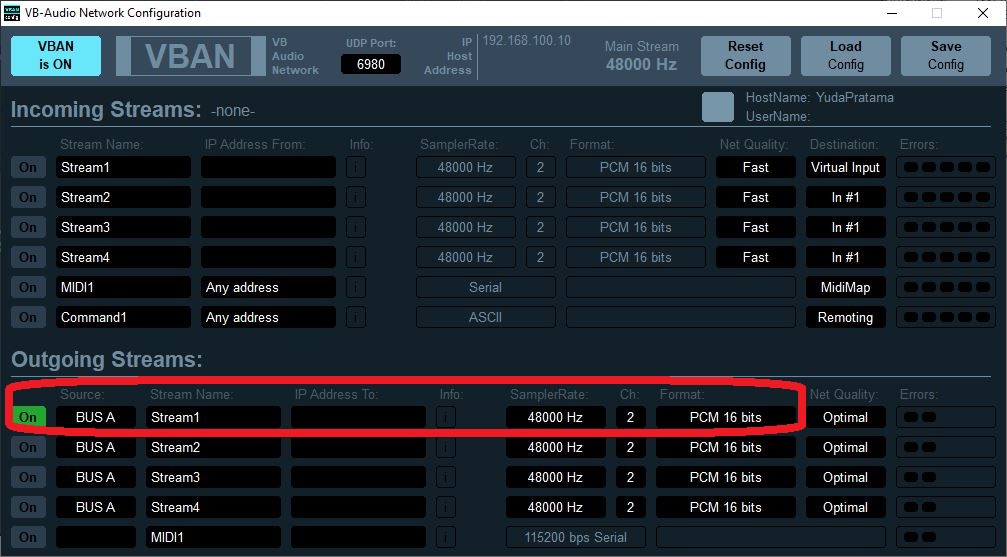The width and height of the screenshot is (1007, 557).
Task: Enable outgoing MIDI1 stream
Action: [x=28, y=537]
